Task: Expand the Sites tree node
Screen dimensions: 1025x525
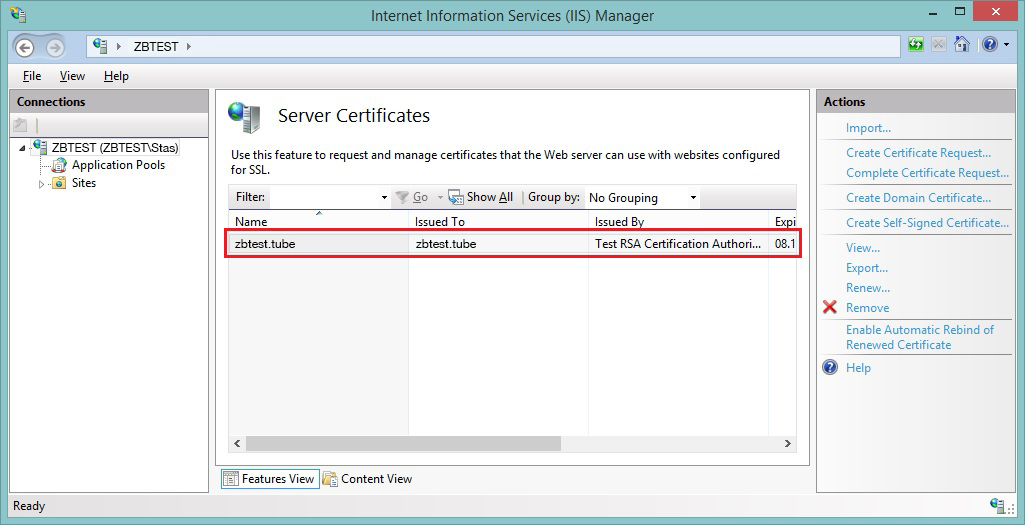Action: [x=42, y=184]
